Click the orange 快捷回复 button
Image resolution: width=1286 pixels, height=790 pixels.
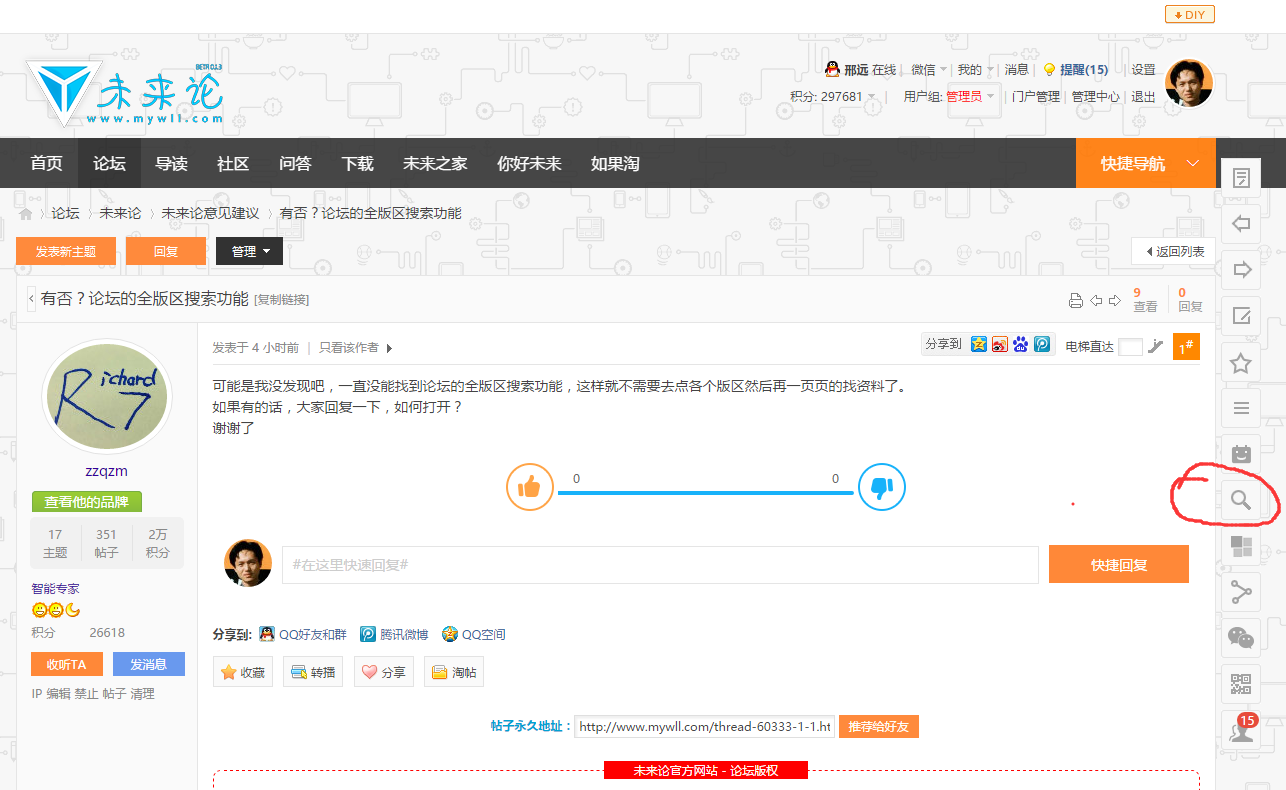[1118, 565]
